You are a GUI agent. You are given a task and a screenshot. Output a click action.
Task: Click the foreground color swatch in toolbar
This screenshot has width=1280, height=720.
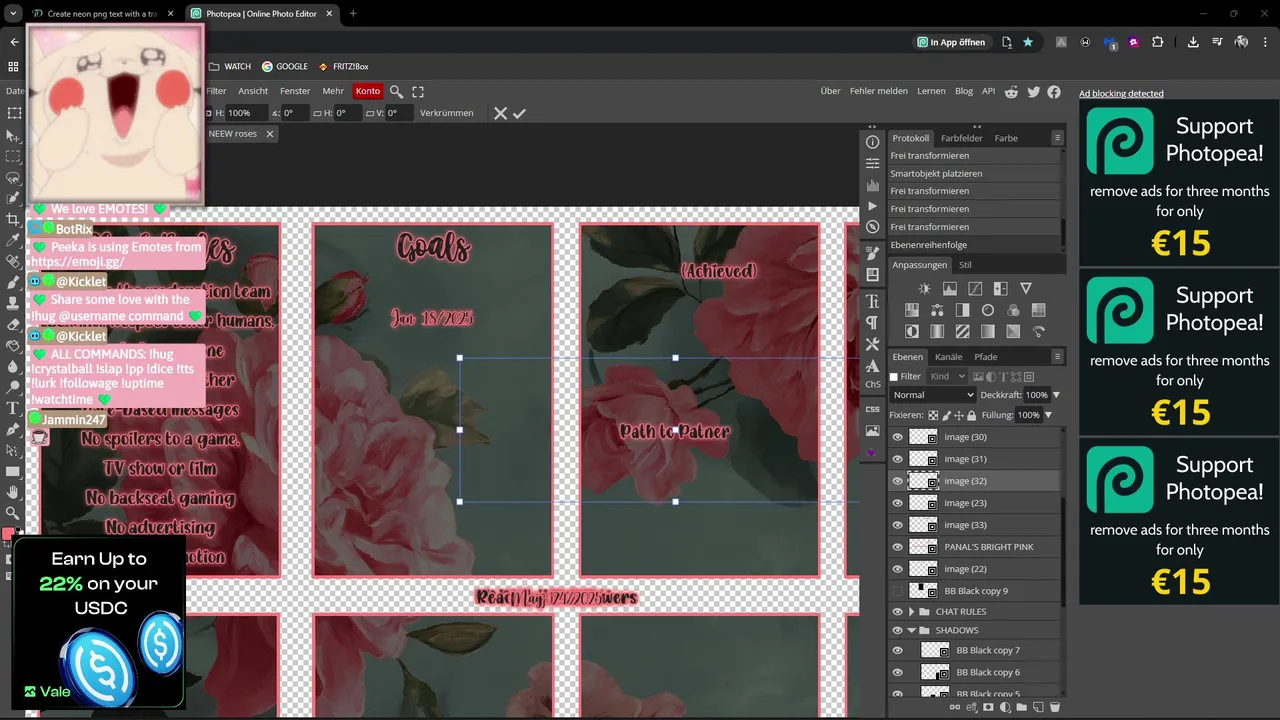pos(8,534)
